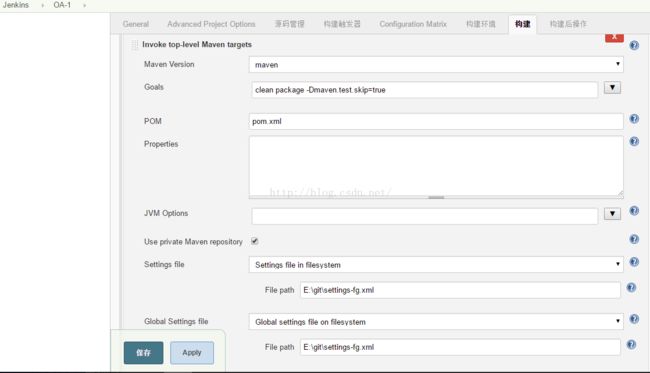Focus the JVM Options input field
Viewport: 650px width, 373px height.
(x=424, y=216)
